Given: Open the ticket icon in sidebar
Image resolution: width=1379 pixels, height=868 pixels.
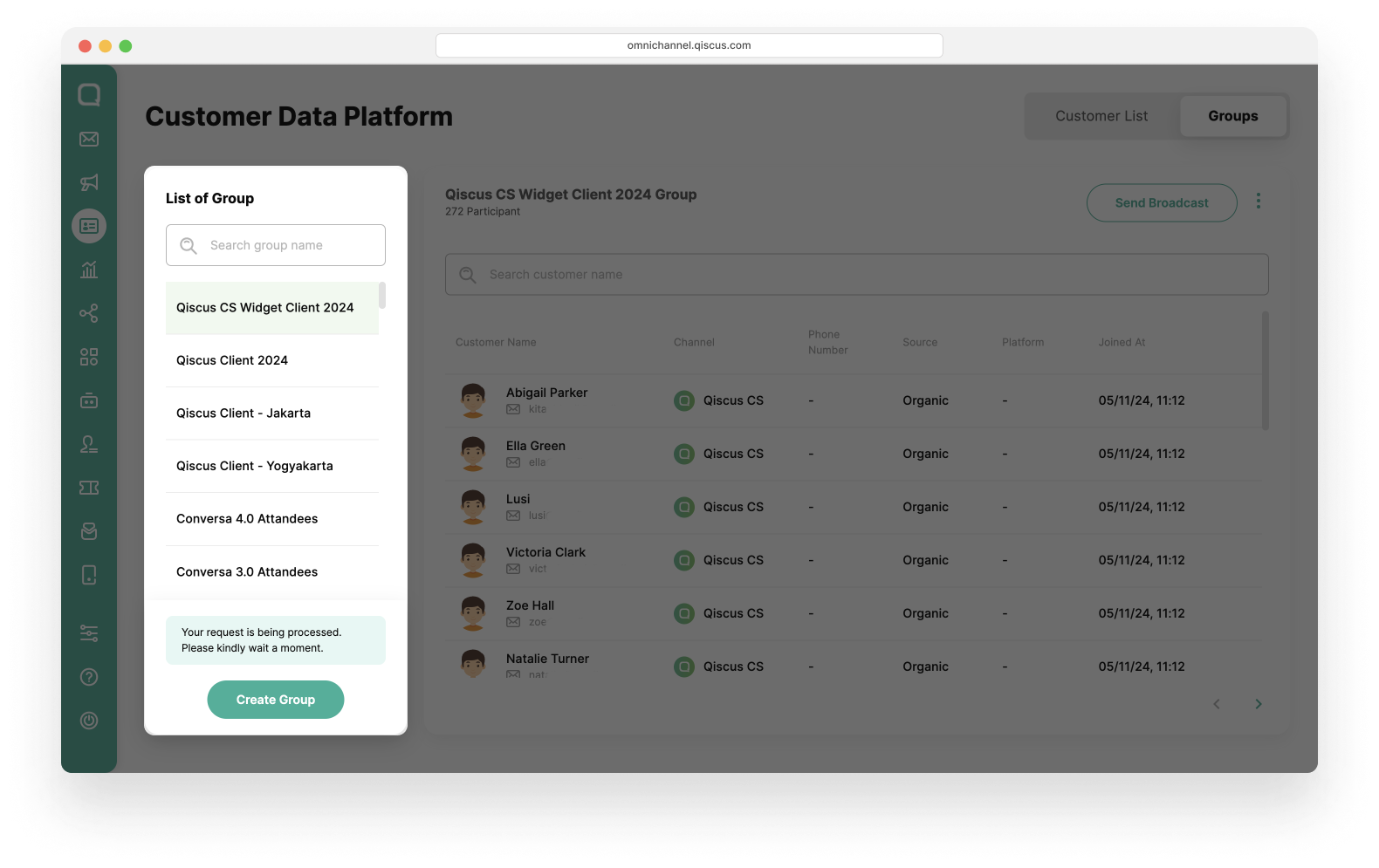Looking at the screenshot, I should [x=89, y=488].
